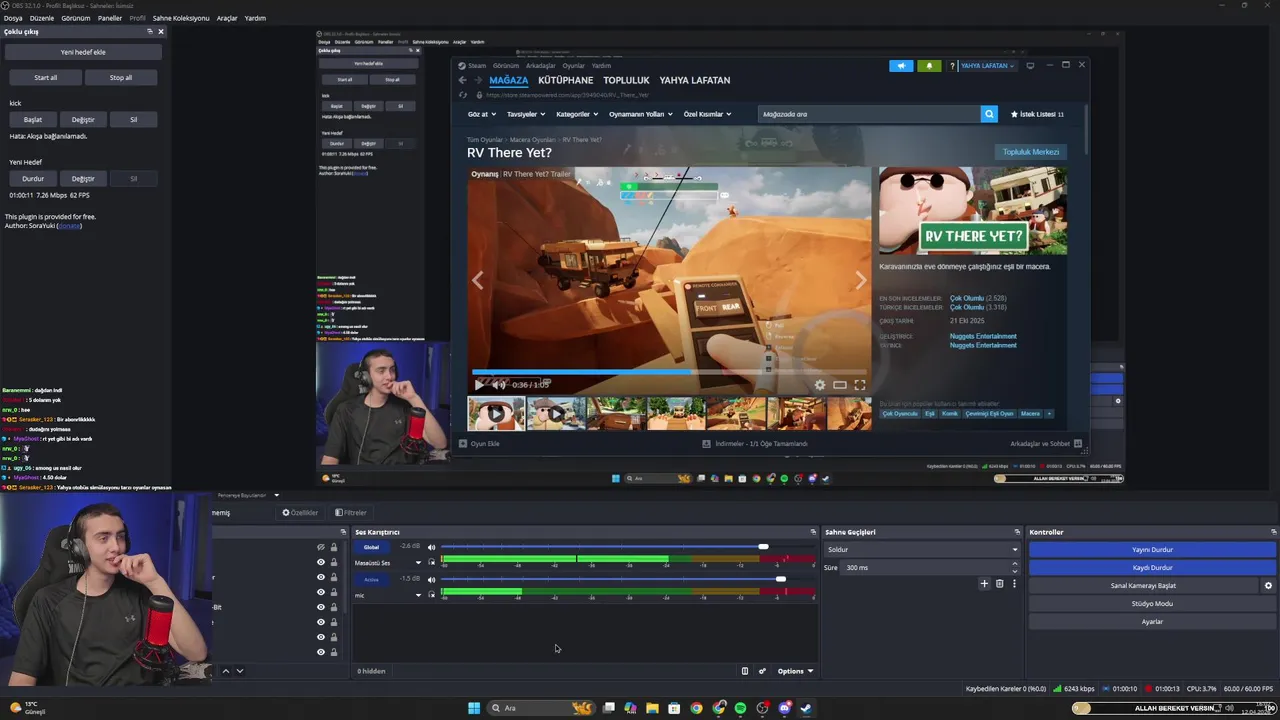Undock the Sahne Geçişleri panel

pyautogui.click(x=1017, y=532)
